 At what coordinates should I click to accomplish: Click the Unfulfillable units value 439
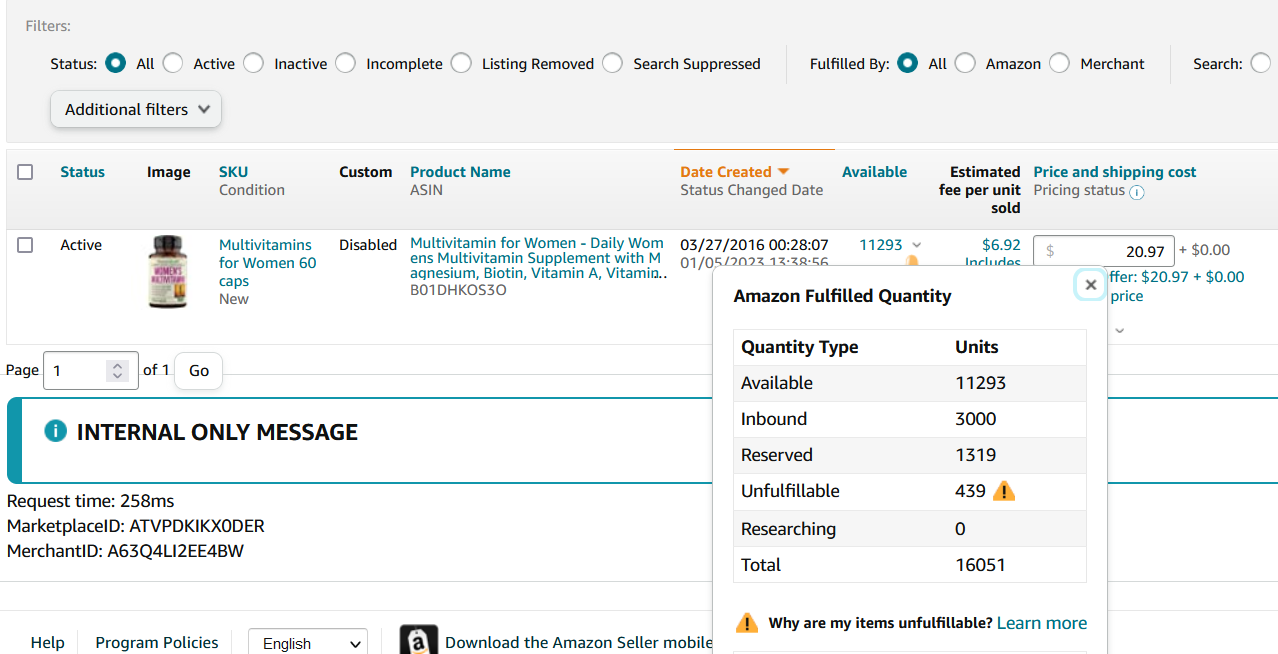(x=971, y=491)
